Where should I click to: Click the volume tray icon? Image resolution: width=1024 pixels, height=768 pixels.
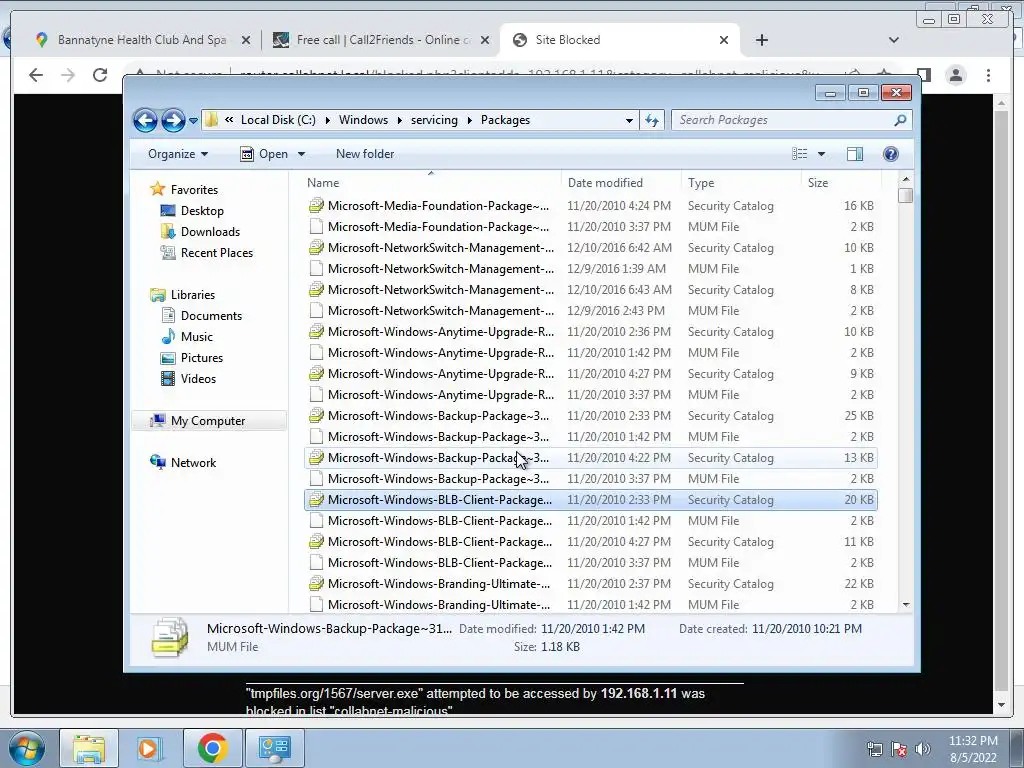click(x=923, y=749)
